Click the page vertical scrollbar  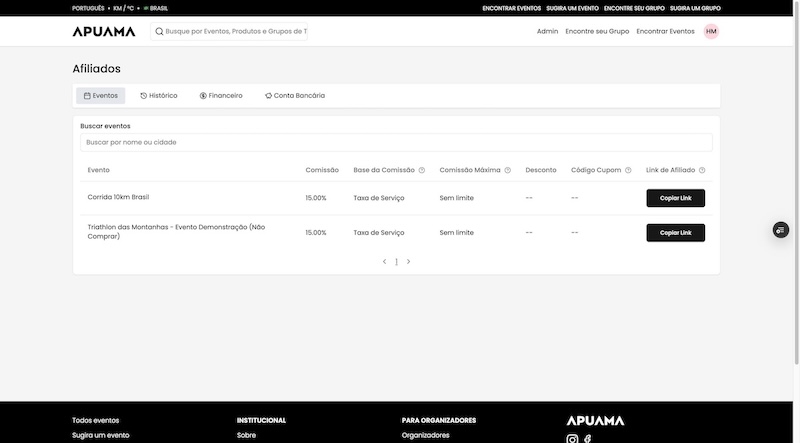tap(796, 184)
